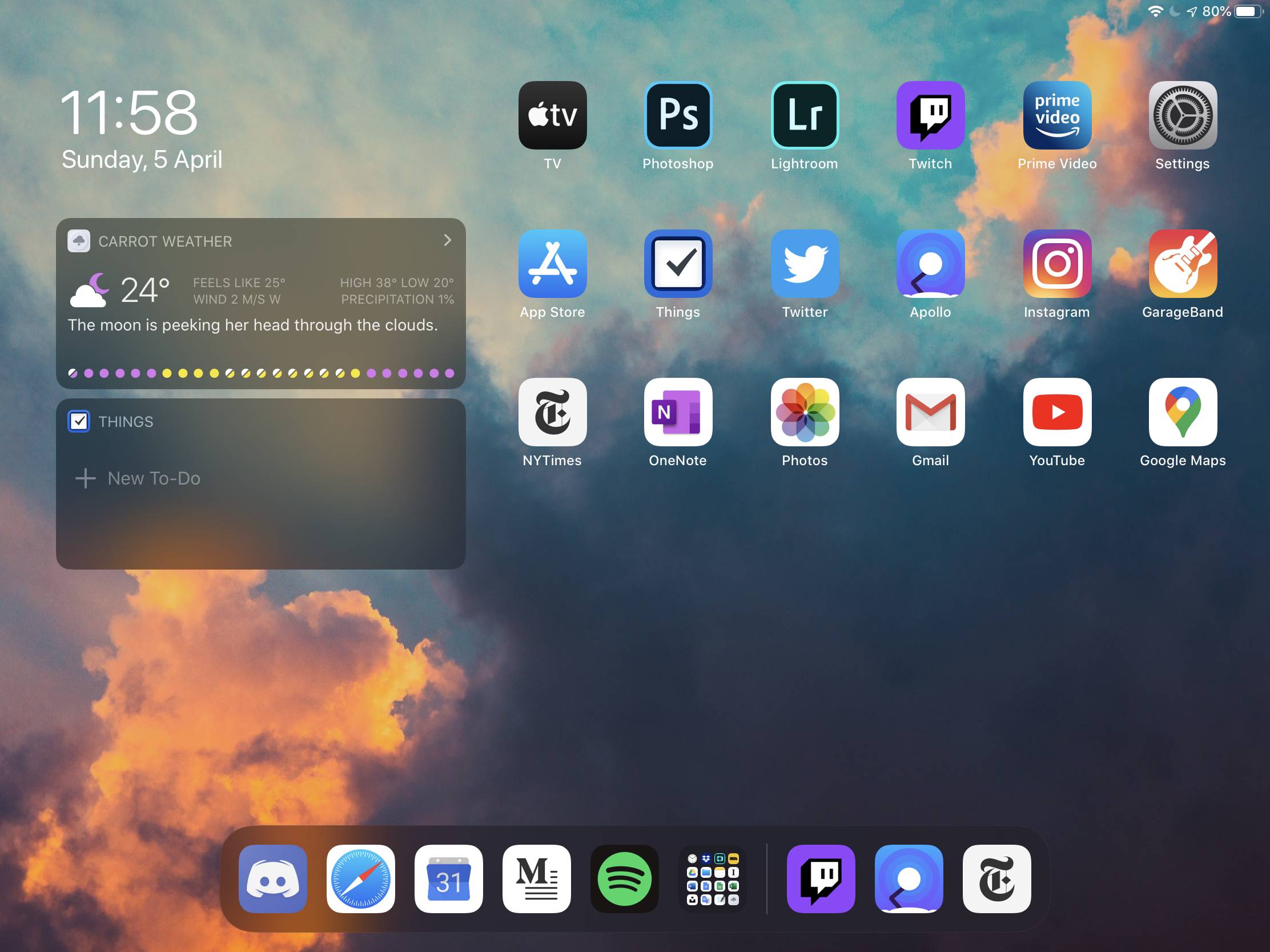
Task: Open the Settings app
Action: tap(1182, 115)
